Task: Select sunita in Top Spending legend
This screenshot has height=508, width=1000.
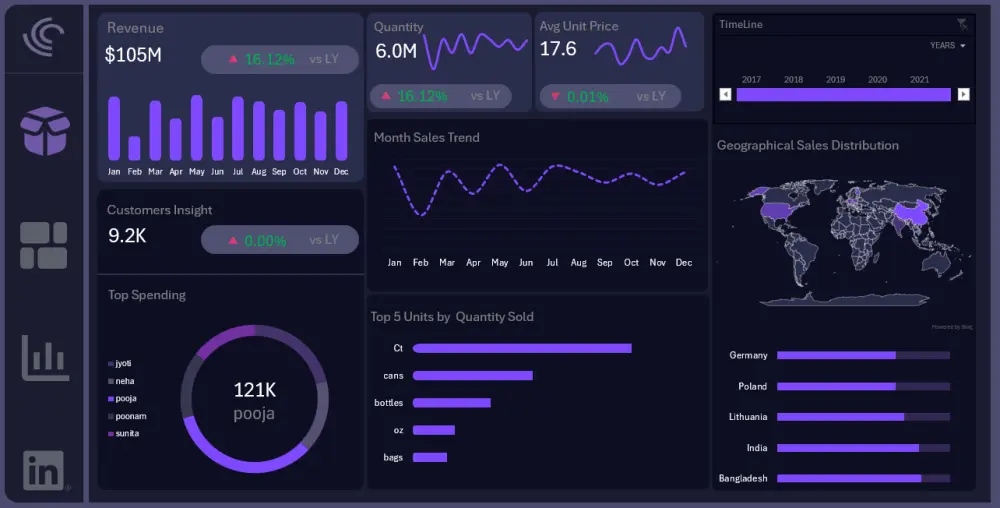Action: click(x=124, y=433)
